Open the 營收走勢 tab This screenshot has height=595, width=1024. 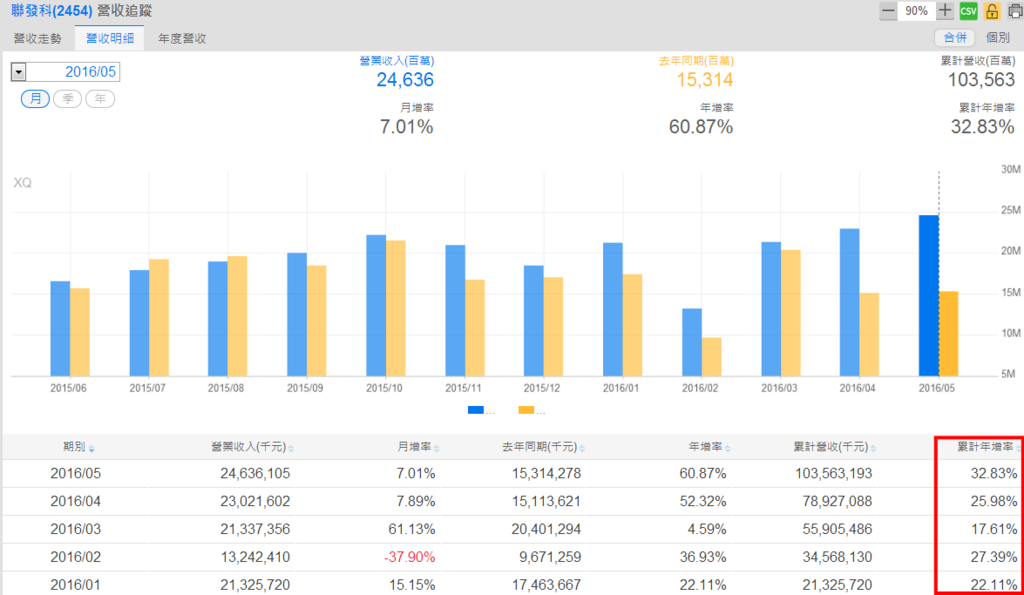point(37,39)
